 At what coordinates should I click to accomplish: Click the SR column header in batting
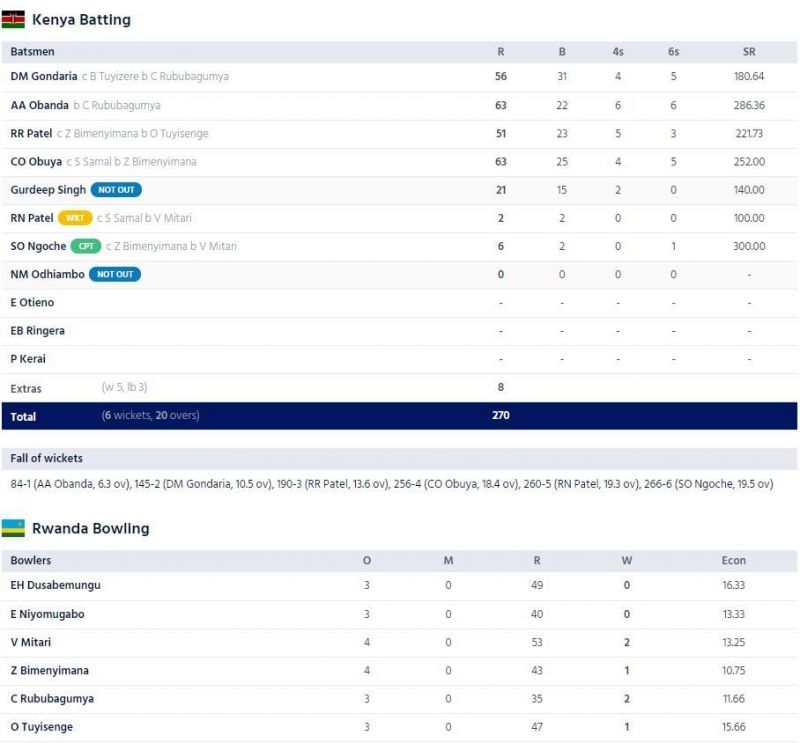(749, 51)
